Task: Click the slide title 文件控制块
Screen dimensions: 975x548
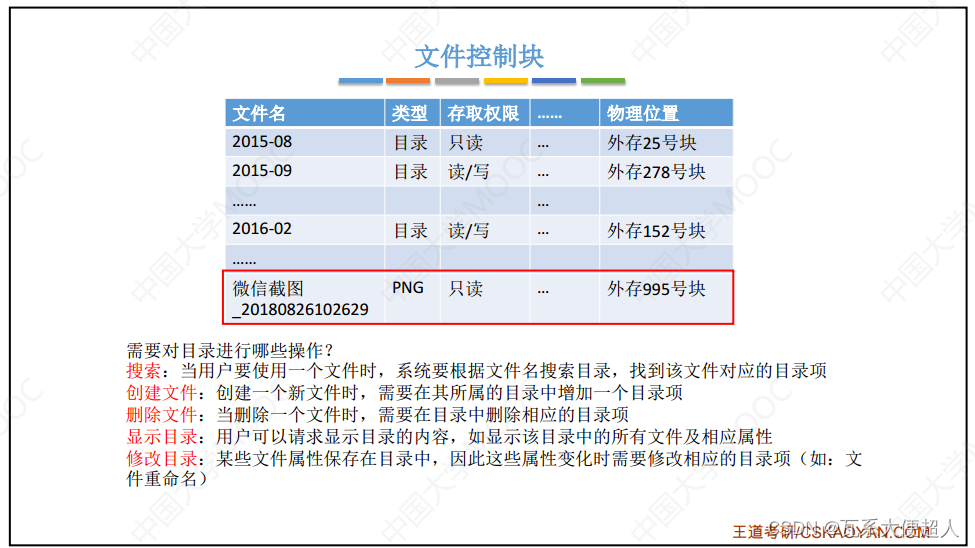Action: (479, 57)
